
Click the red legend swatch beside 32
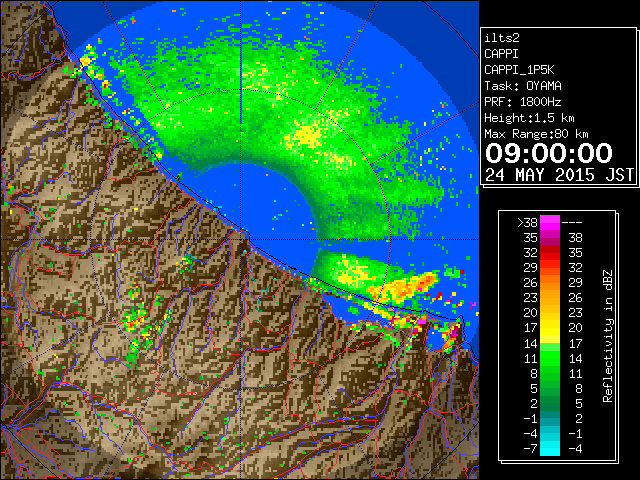(550, 253)
